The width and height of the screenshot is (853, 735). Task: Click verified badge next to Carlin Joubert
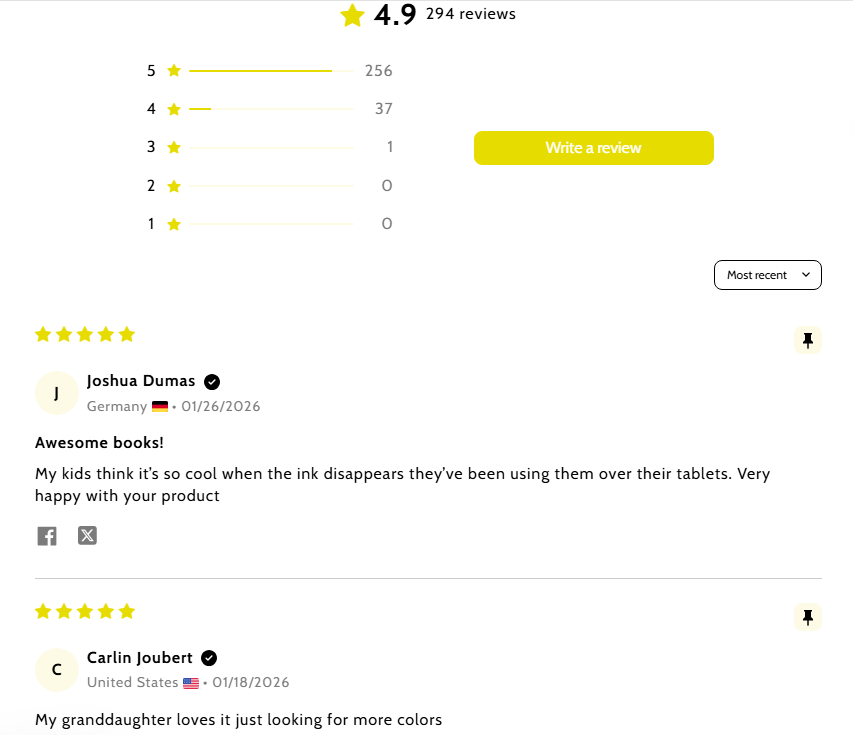coord(209,658)
